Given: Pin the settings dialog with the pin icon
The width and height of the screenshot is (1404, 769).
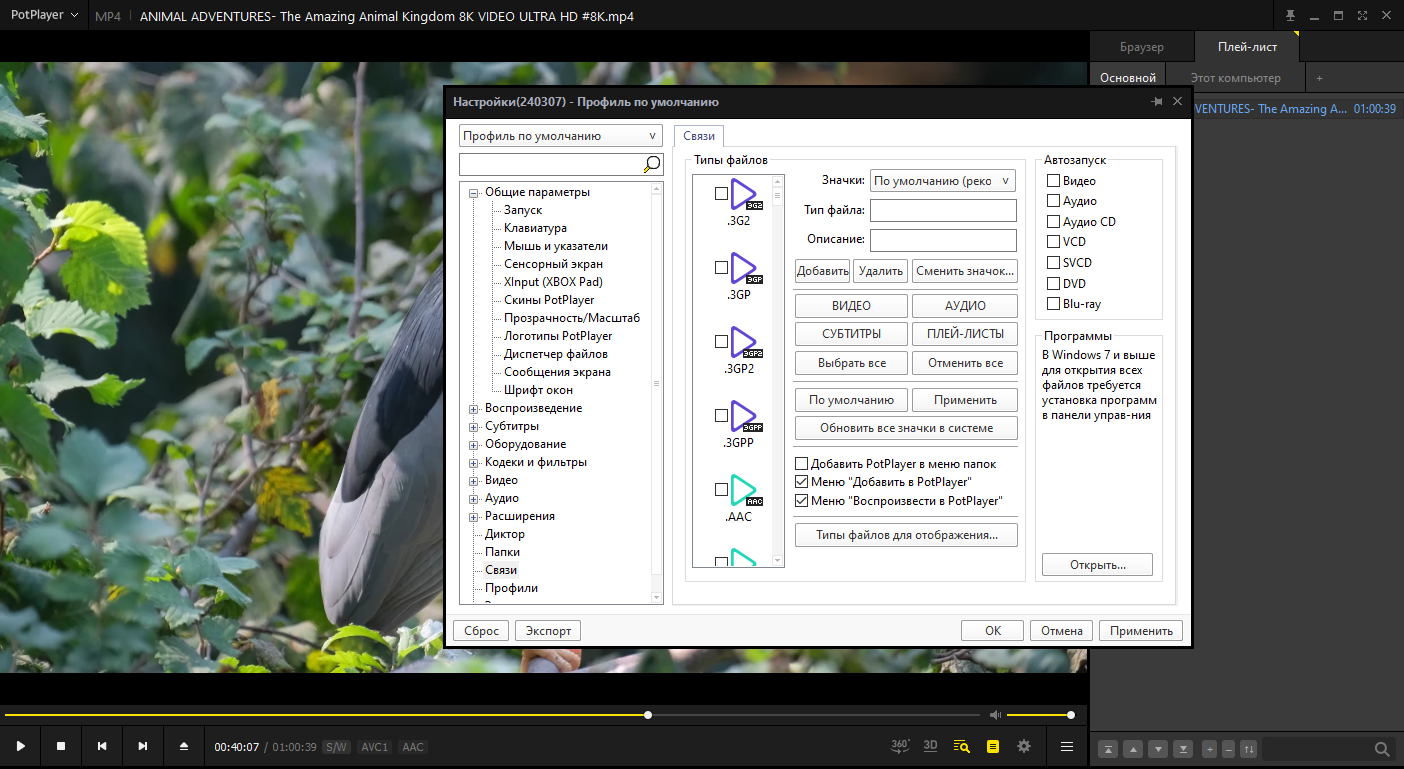Looking at the screenshot, I should [x=1157, y=102].
